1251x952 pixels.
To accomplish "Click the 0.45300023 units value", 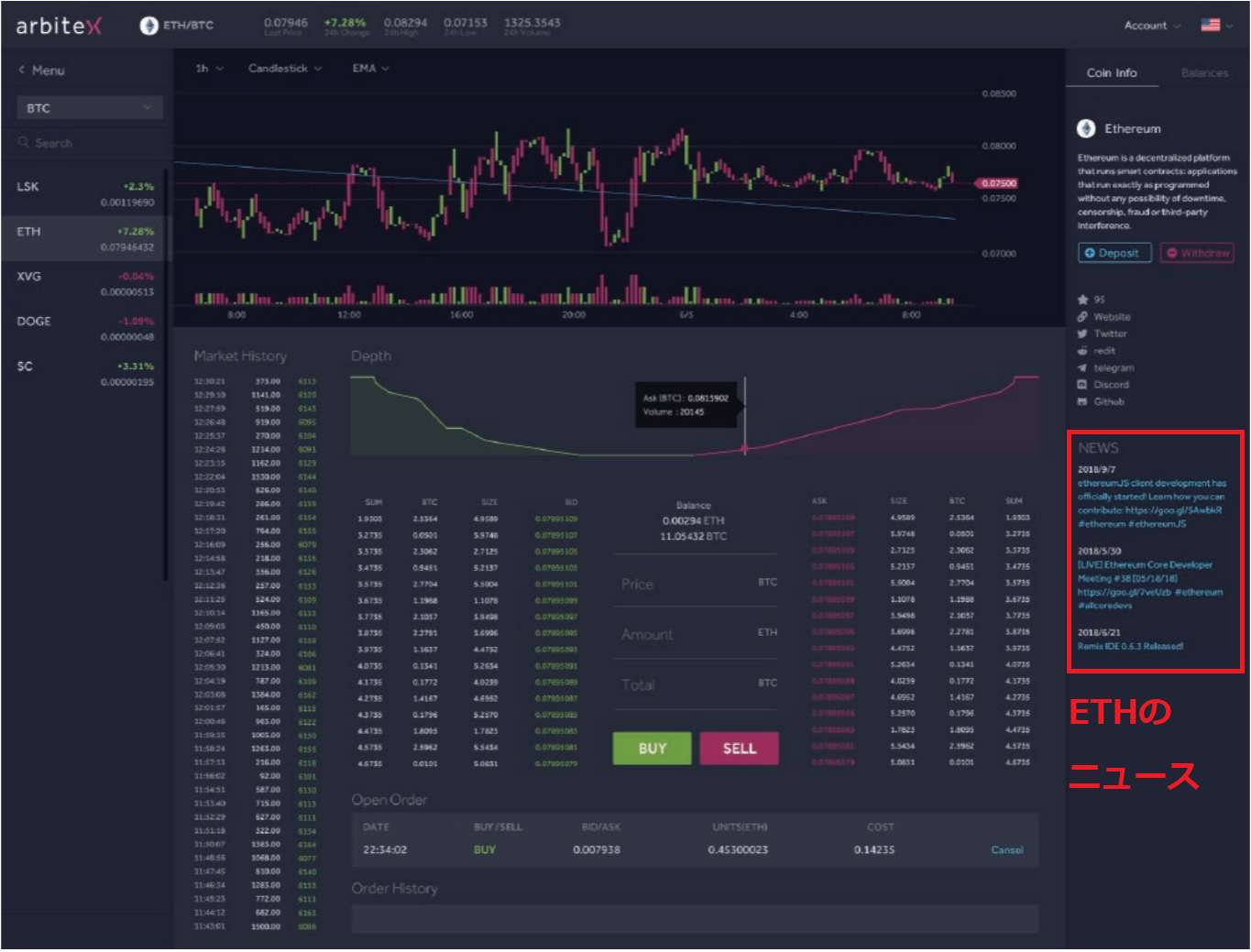I will (738, 849).
